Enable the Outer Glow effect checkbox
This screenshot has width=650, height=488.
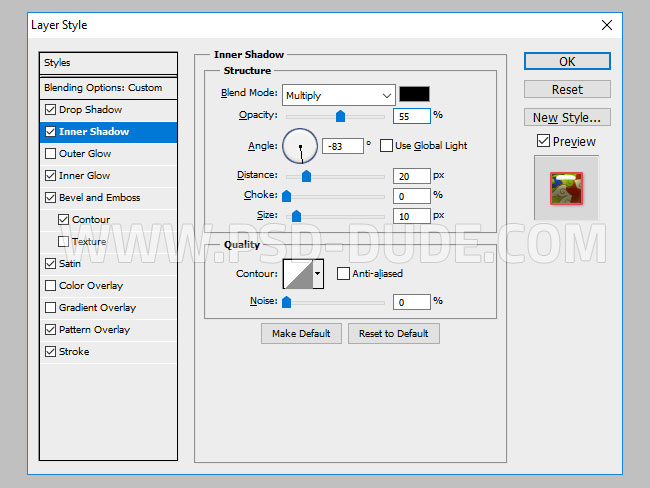pyautogui.click(x=51, y=154)
